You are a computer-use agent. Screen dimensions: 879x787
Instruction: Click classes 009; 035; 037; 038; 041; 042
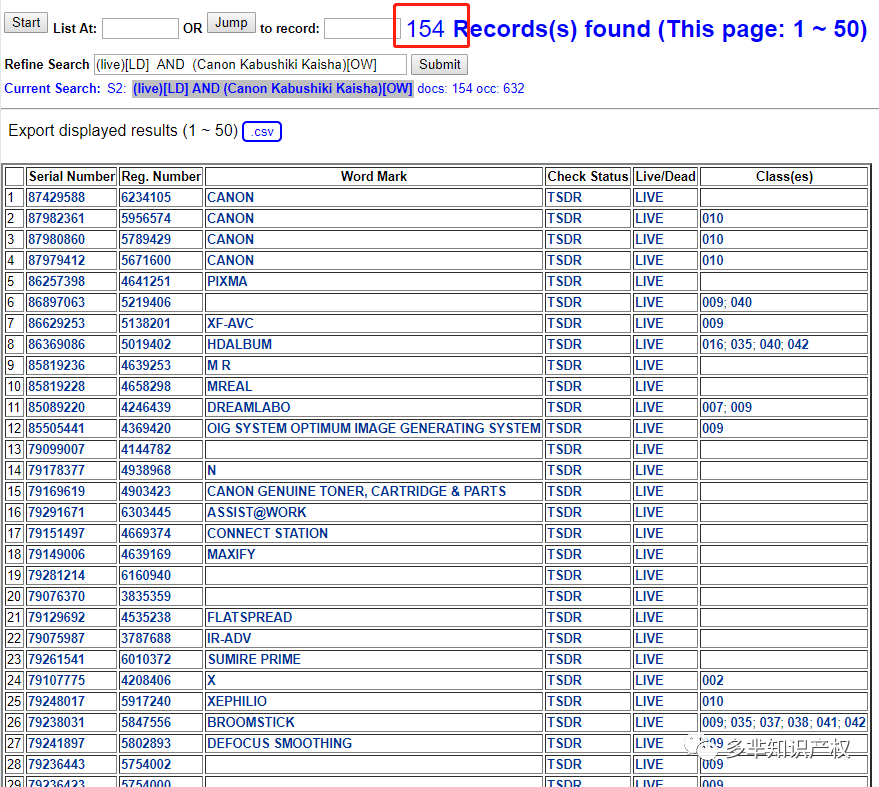tap(784, 723)
